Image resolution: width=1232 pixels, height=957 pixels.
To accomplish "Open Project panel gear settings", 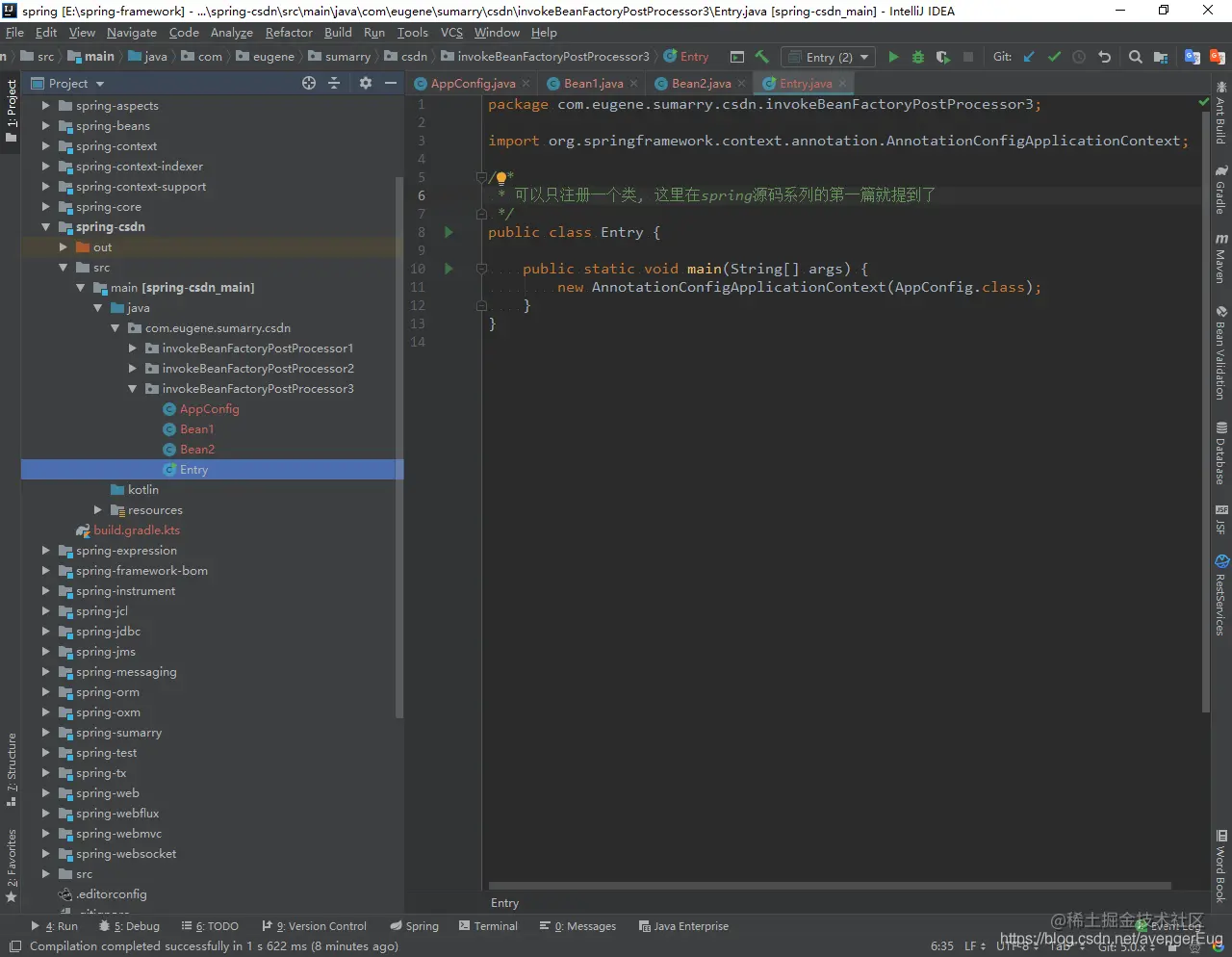I will coord(366,83).
